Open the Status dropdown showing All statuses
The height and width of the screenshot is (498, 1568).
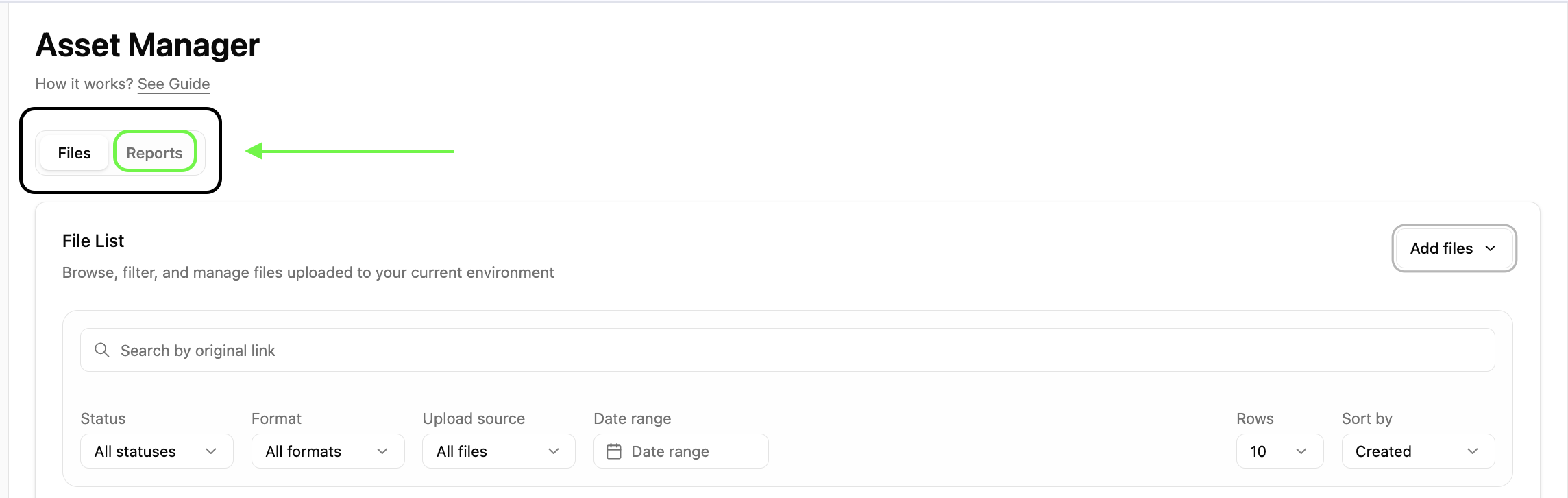[x=157, y=451]
